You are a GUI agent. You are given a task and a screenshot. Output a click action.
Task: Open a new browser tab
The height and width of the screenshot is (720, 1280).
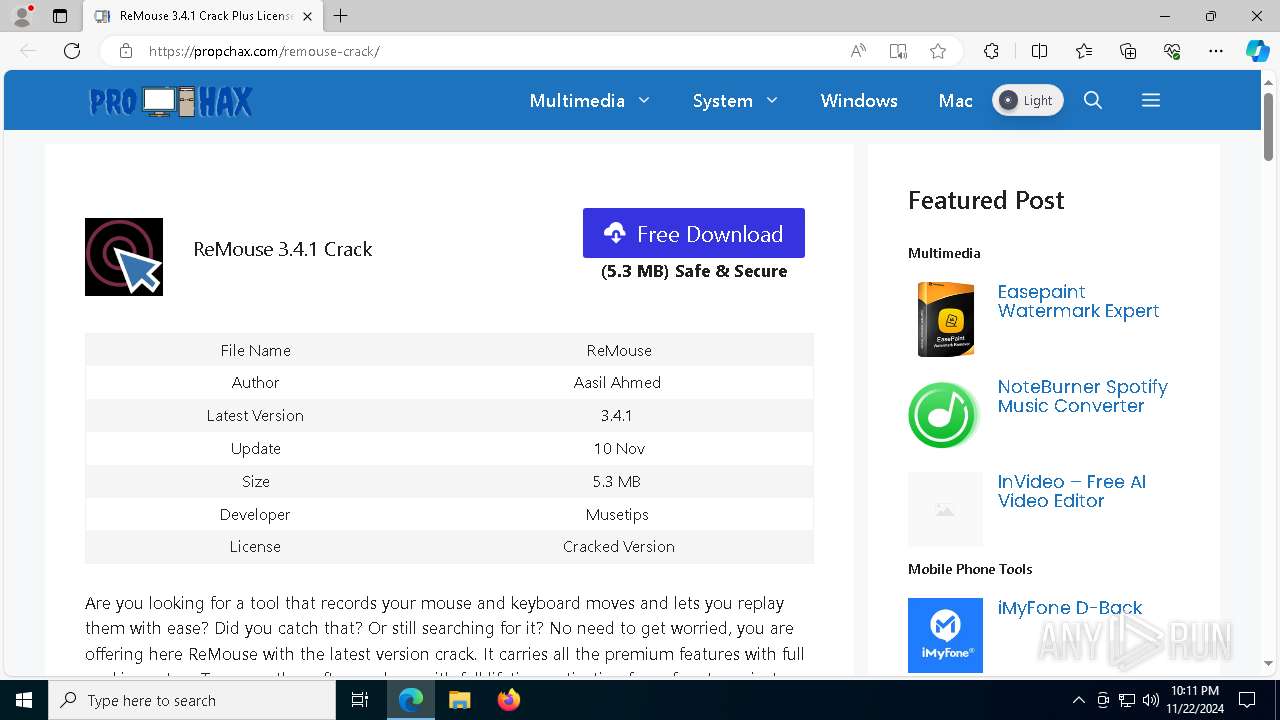click(x=341, y=16)
